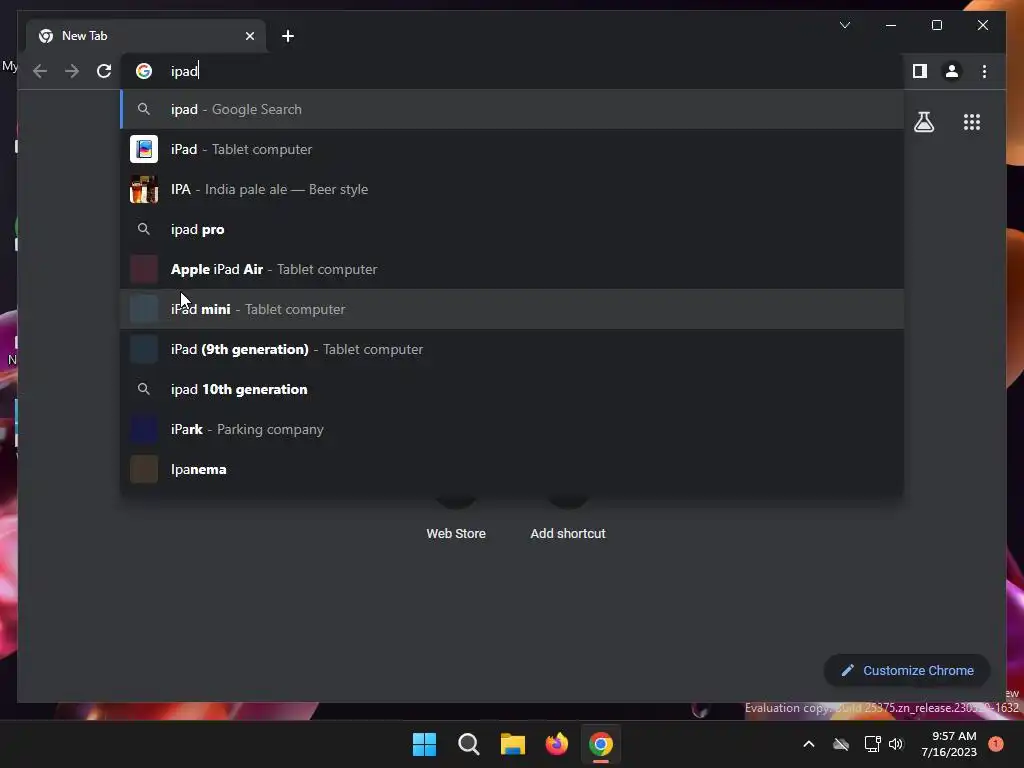Click the volume speaker tray icon
Viewport: 1024px width, 768px height.
pos(896,744)
